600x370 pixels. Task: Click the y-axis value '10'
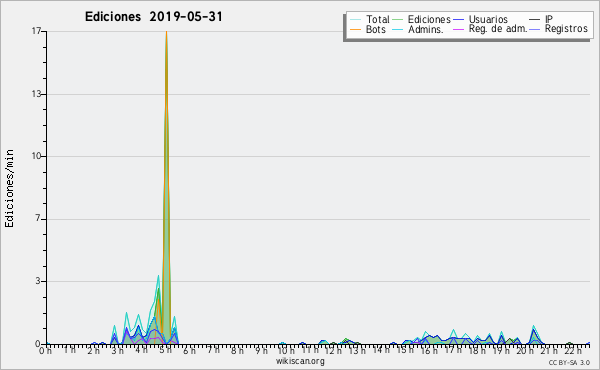37,156
